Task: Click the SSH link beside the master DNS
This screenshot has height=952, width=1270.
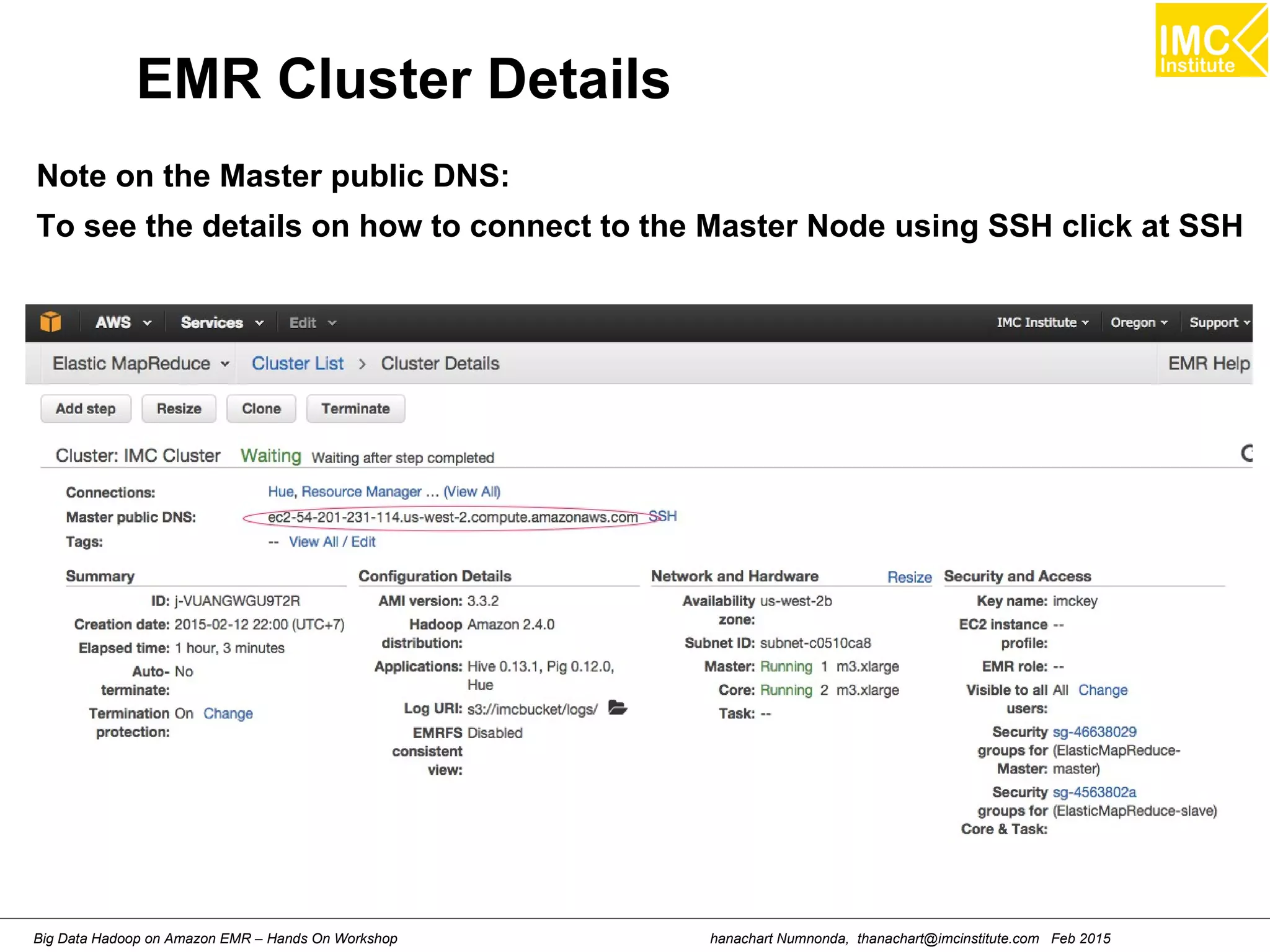Action: [663, 516]
